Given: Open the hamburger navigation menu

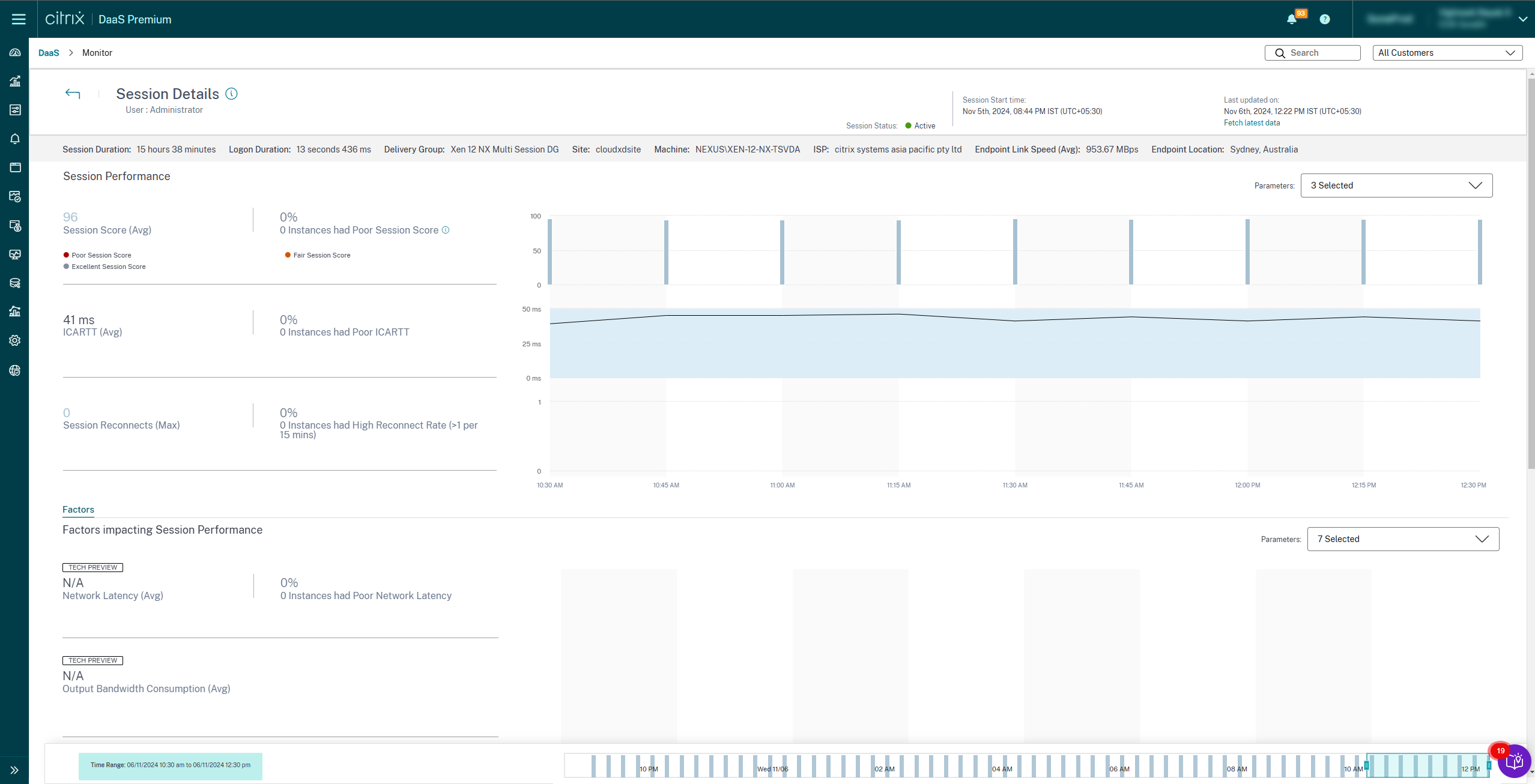Looking at the screenshot, I should [x=19, y=19].
